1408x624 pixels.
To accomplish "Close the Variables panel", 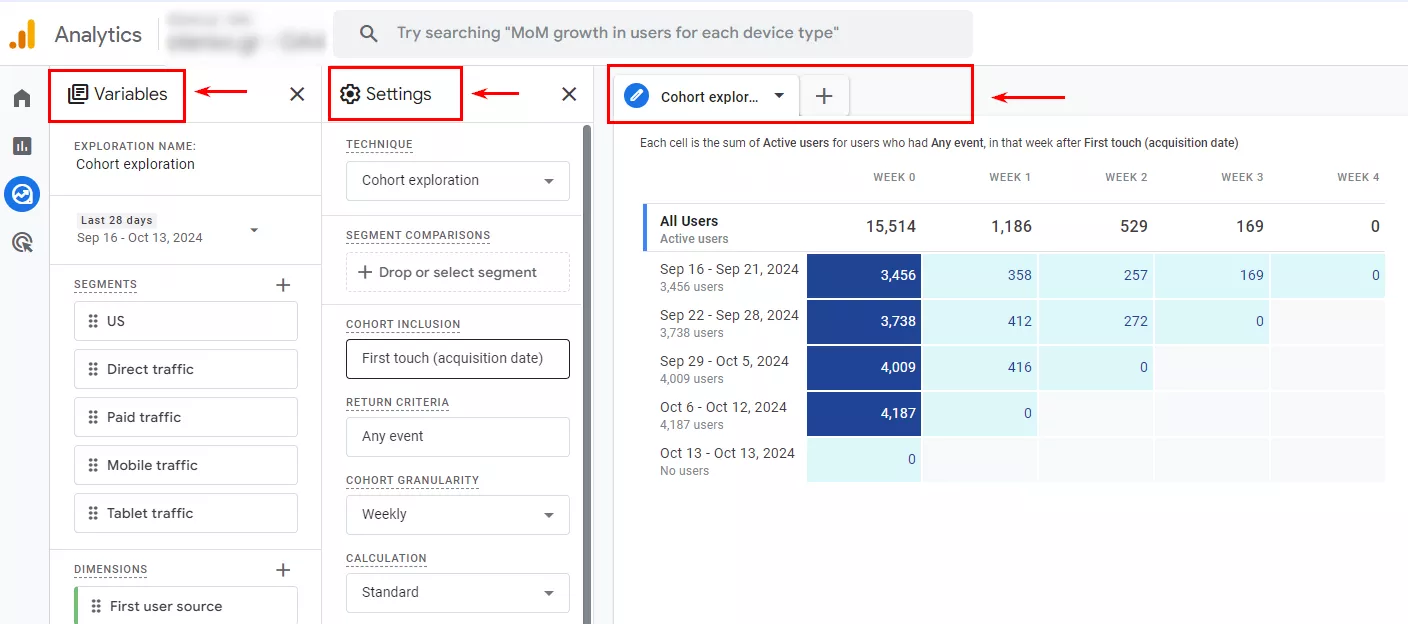I will pos(297,94).
